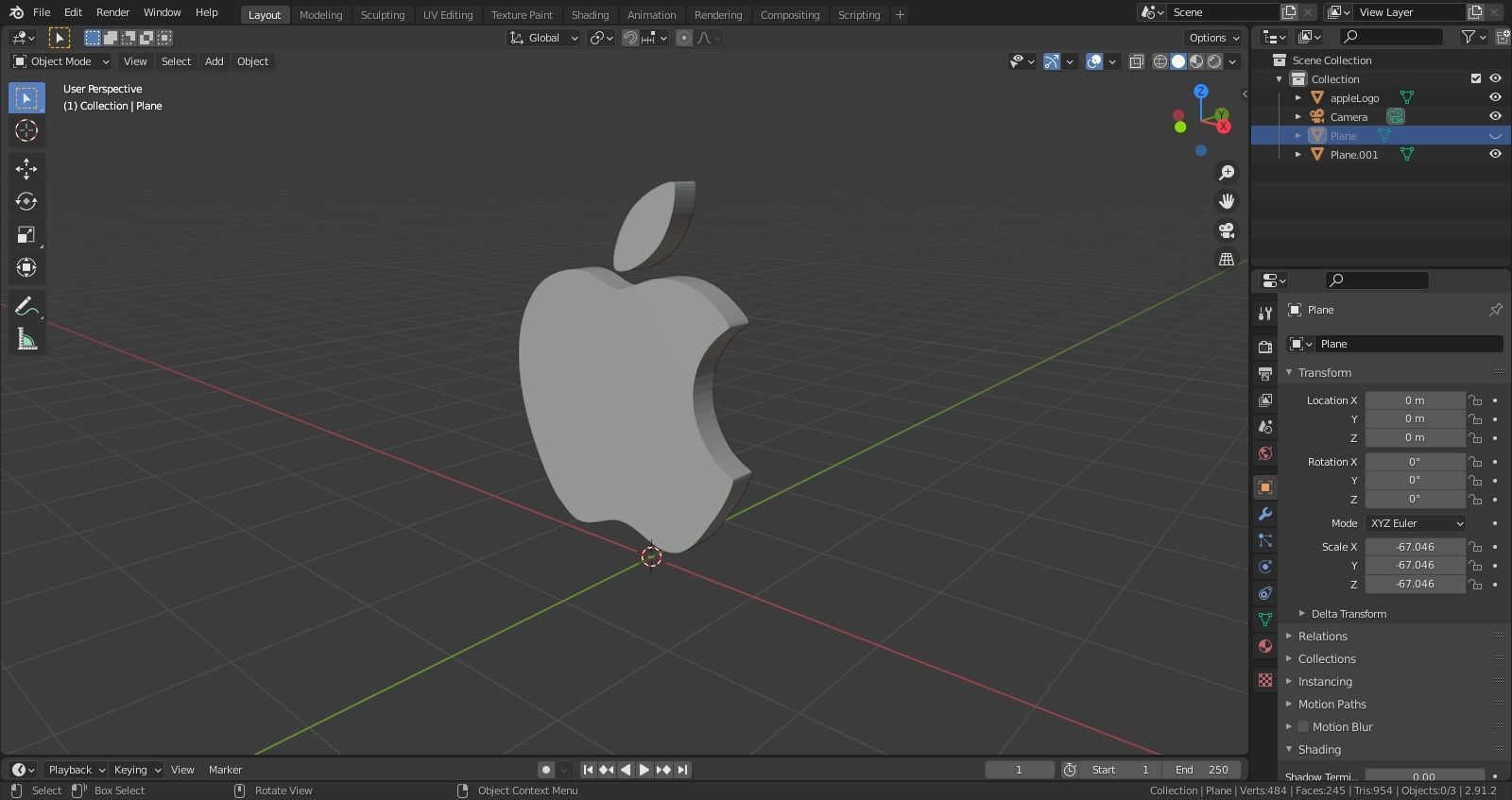Toggle proportional editing button
This screenshot has width=1512, height=800.
tap(684, 38)
